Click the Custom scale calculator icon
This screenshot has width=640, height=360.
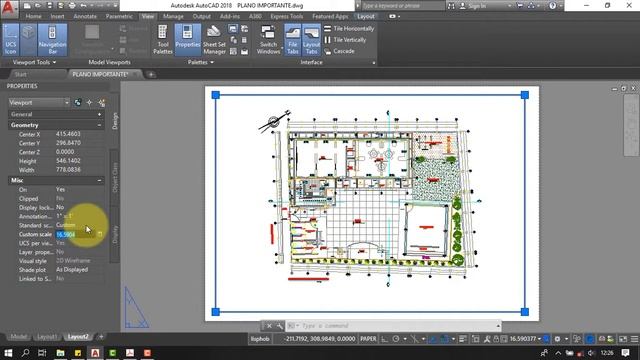100,234
